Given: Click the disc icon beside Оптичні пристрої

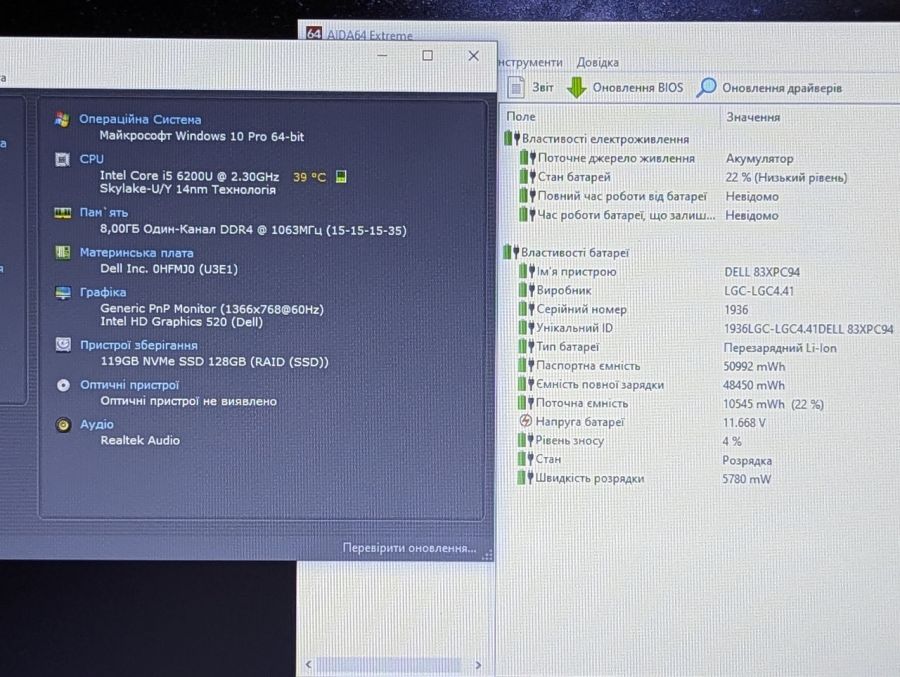Looking at the screenshot, I should [x=63, y=385].
